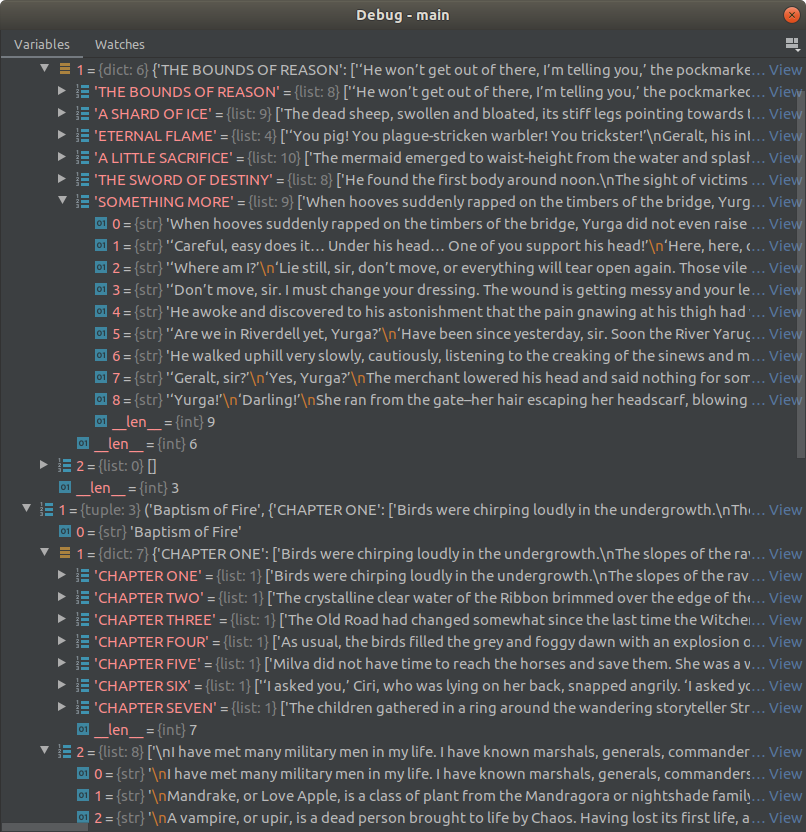The width and height of the screenshot is (806, 832).
Task: Click the vertical scrollbar of the variables tree
Action: pyautogui.click(x=801, y=273)
